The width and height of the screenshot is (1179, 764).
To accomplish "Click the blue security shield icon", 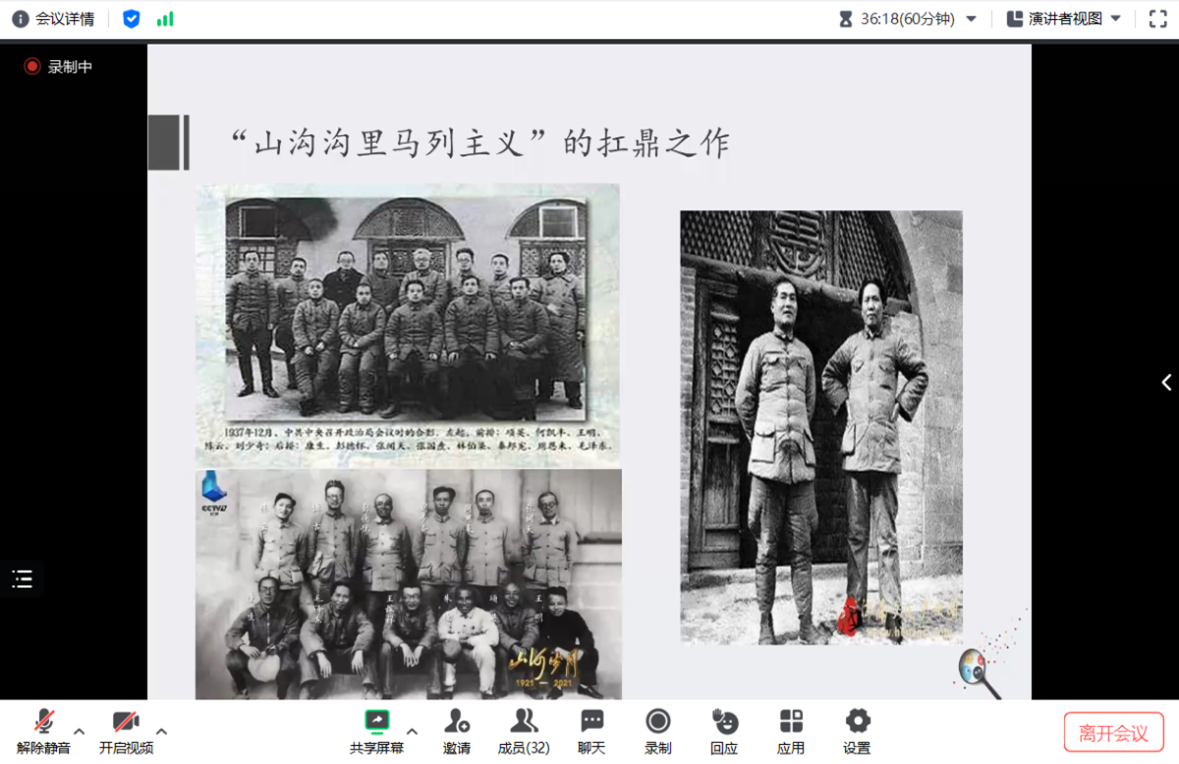I will point(131,19).
